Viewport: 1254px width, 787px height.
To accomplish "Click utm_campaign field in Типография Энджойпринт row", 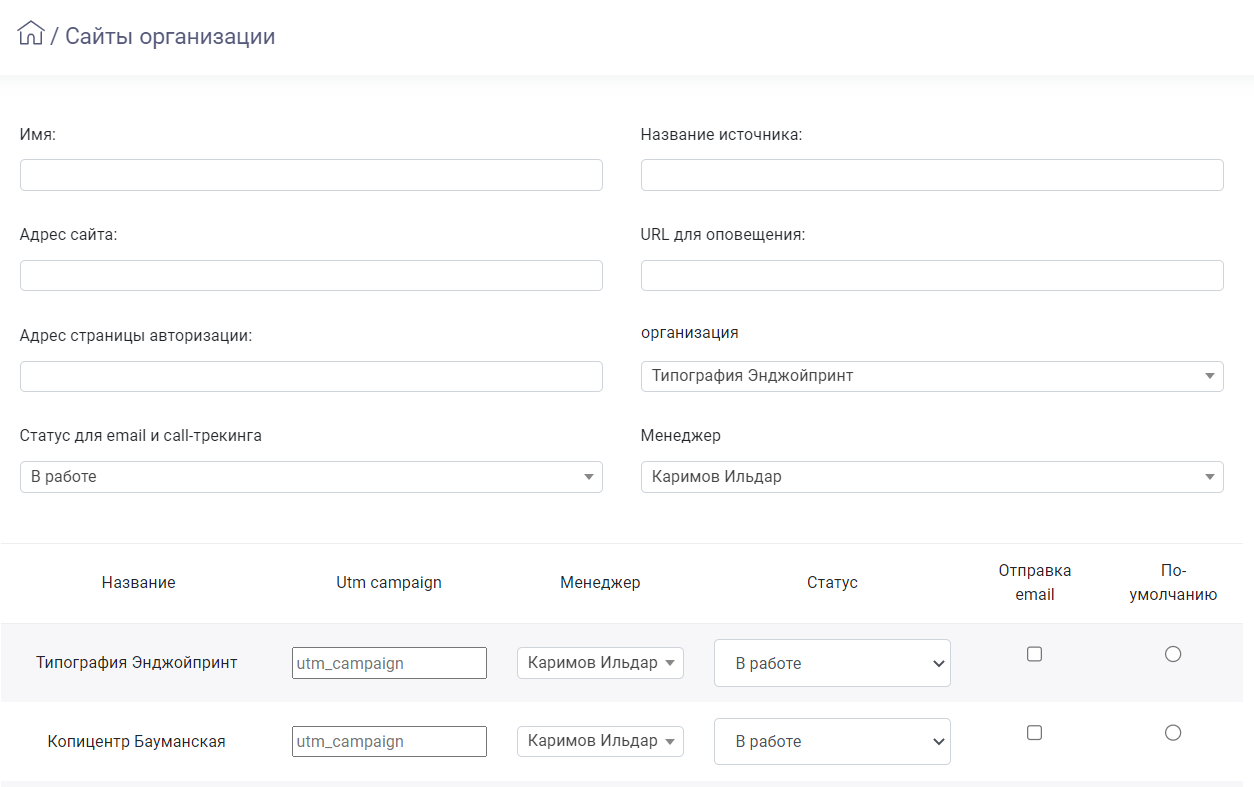I will click(389, 663).
